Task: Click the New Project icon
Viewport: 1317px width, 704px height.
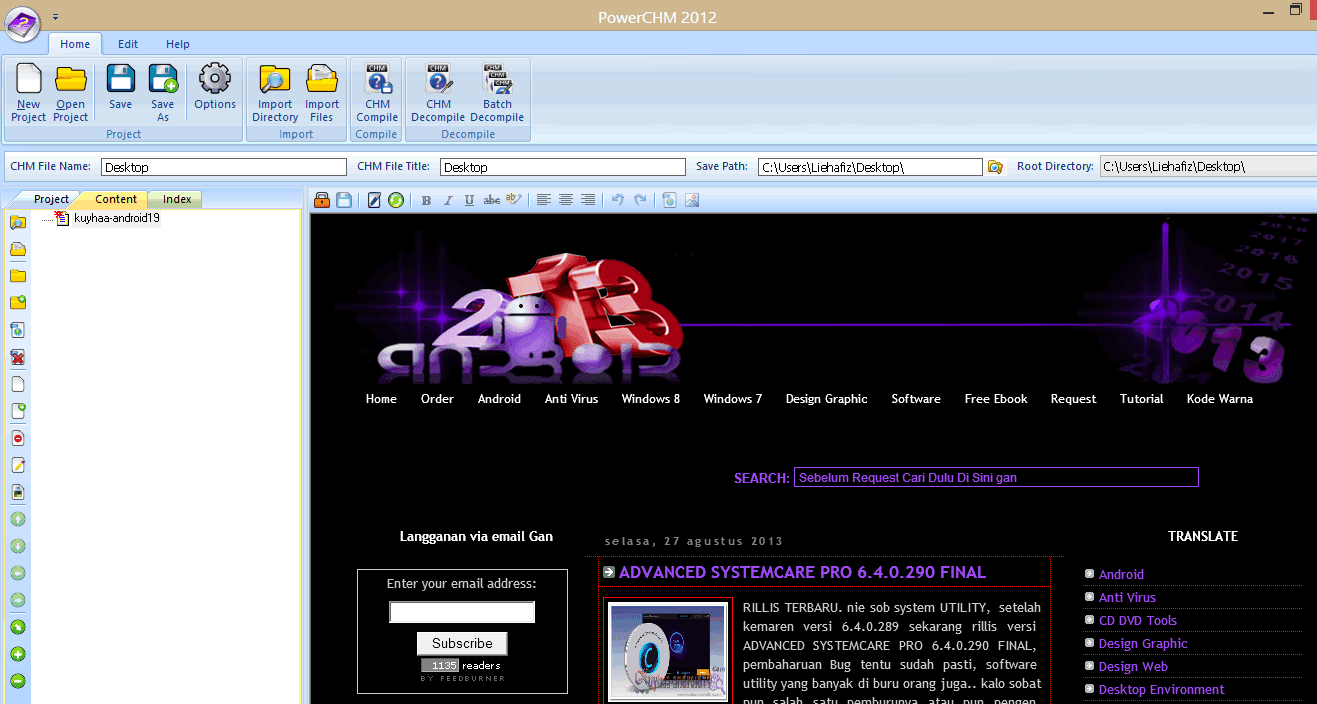Action: (x=28, y=79)
